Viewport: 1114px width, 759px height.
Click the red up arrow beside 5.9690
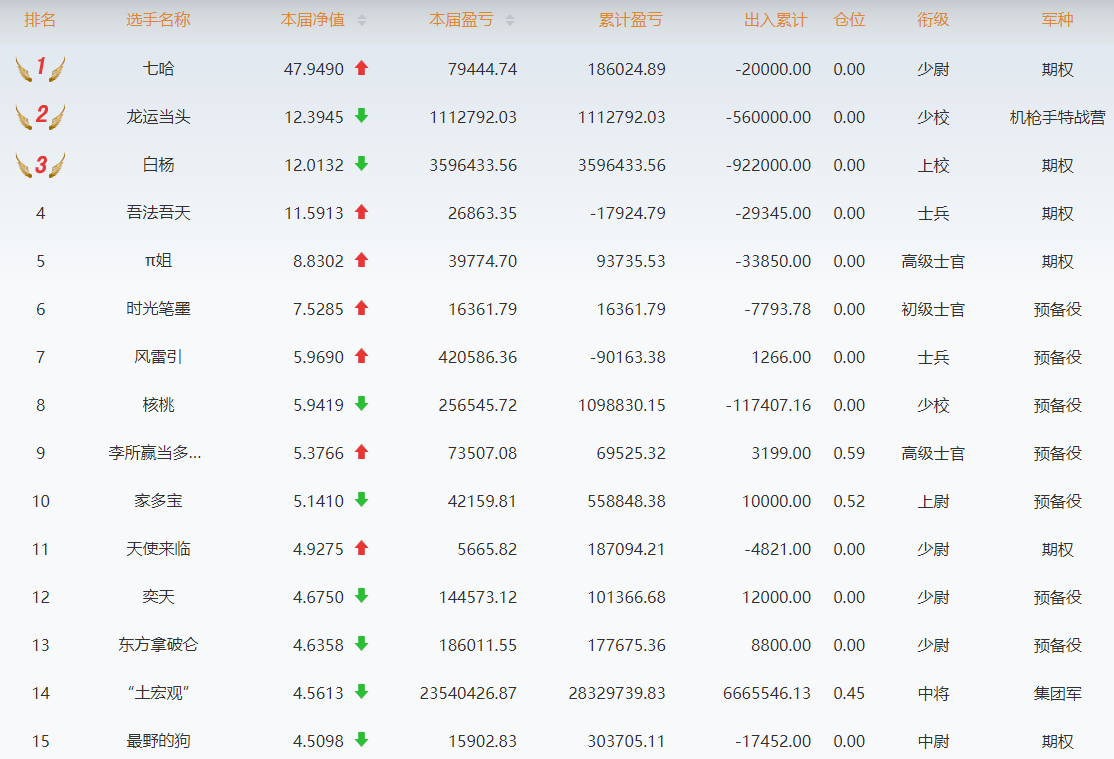point(362,356)
